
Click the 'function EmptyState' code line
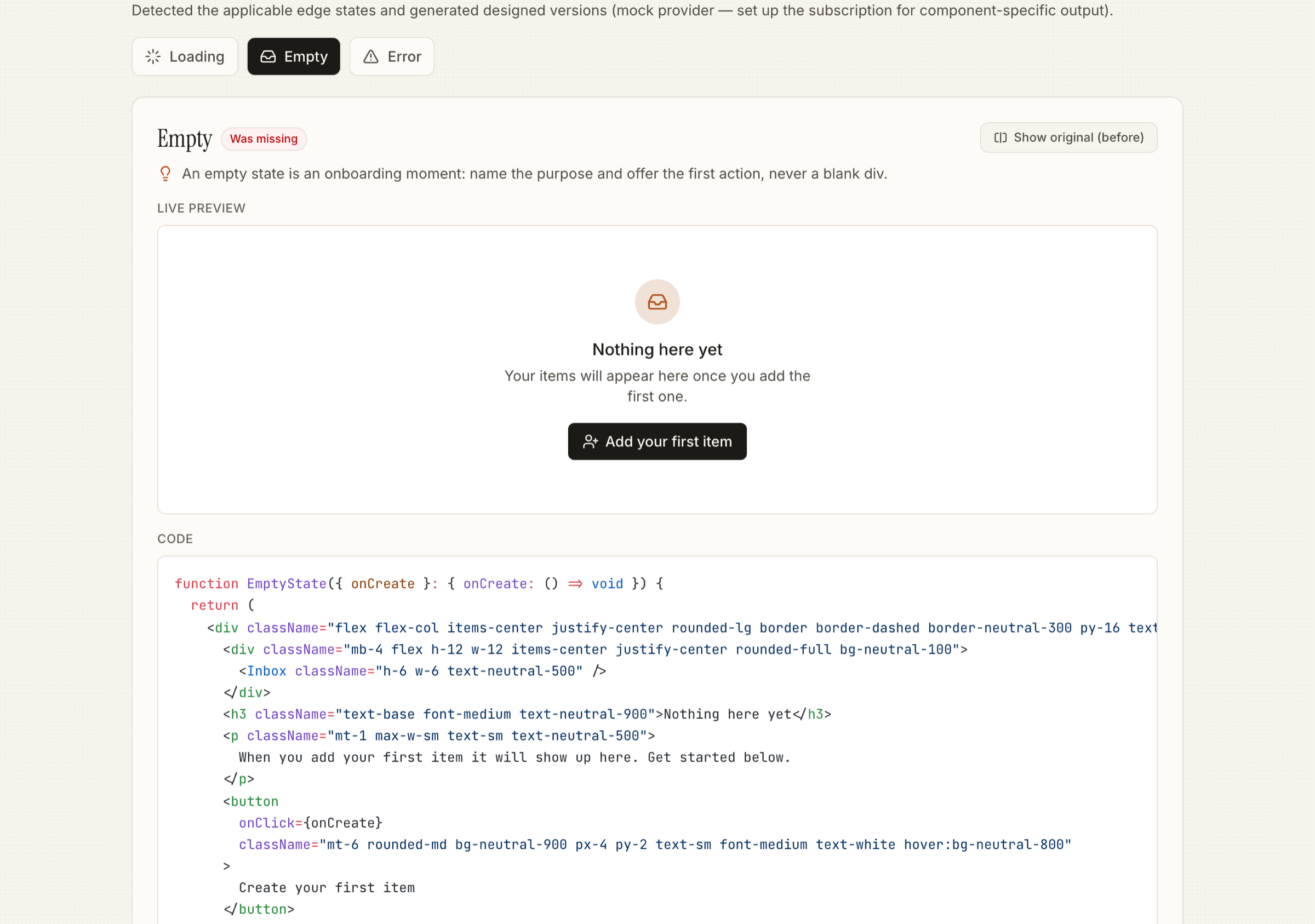(419, 583)
